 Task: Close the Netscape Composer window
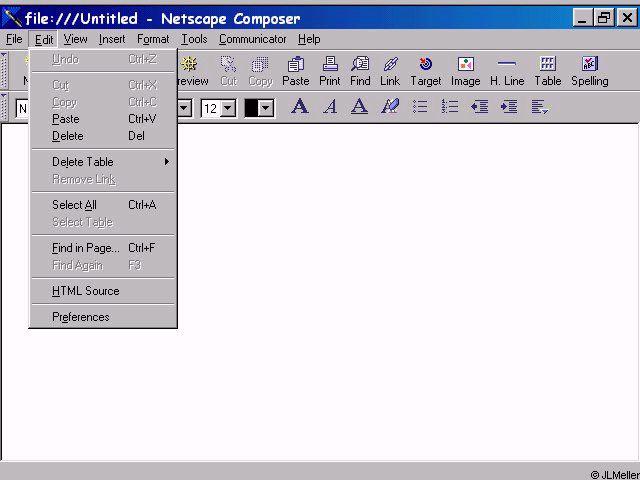pyautogui.click(x=627, y=18)
